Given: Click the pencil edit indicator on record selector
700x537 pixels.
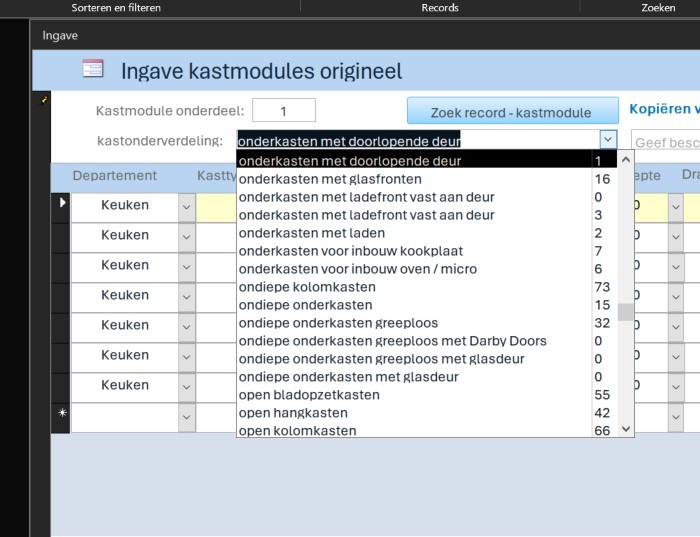Looking at the screenshot, I should [x=44, y=100].
